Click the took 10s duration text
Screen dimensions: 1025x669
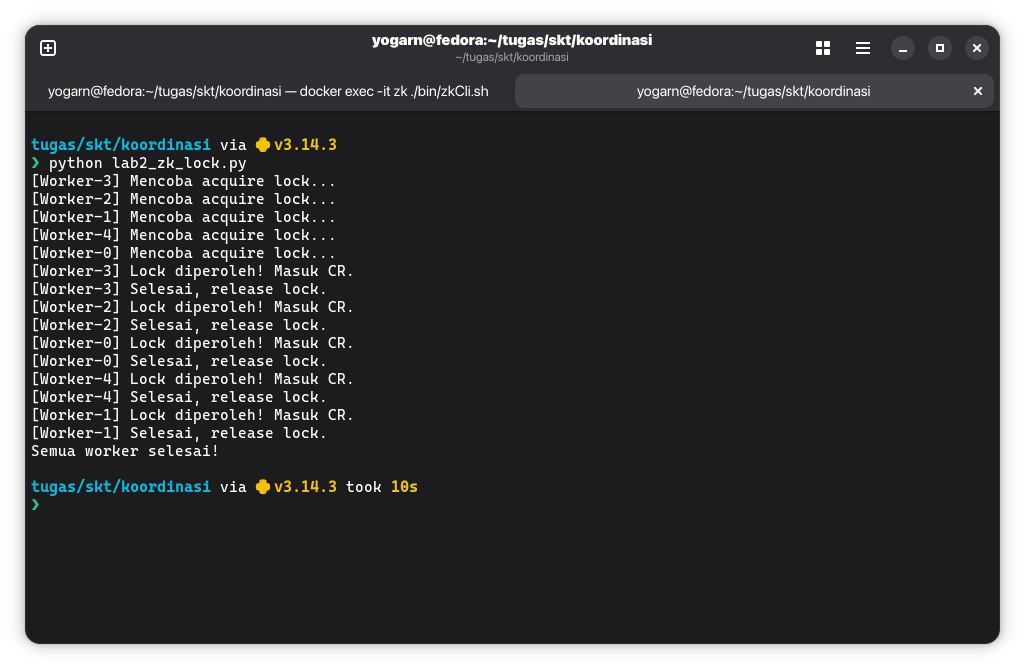point(382,487)
